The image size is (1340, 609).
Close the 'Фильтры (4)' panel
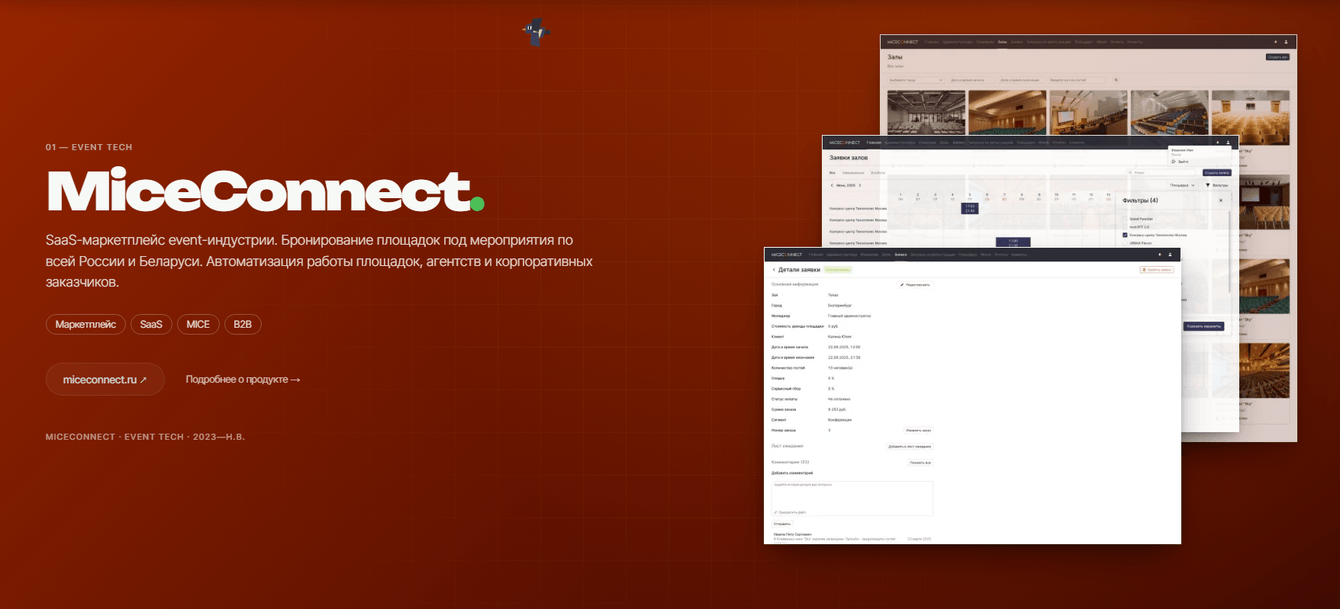(1221, 200)
